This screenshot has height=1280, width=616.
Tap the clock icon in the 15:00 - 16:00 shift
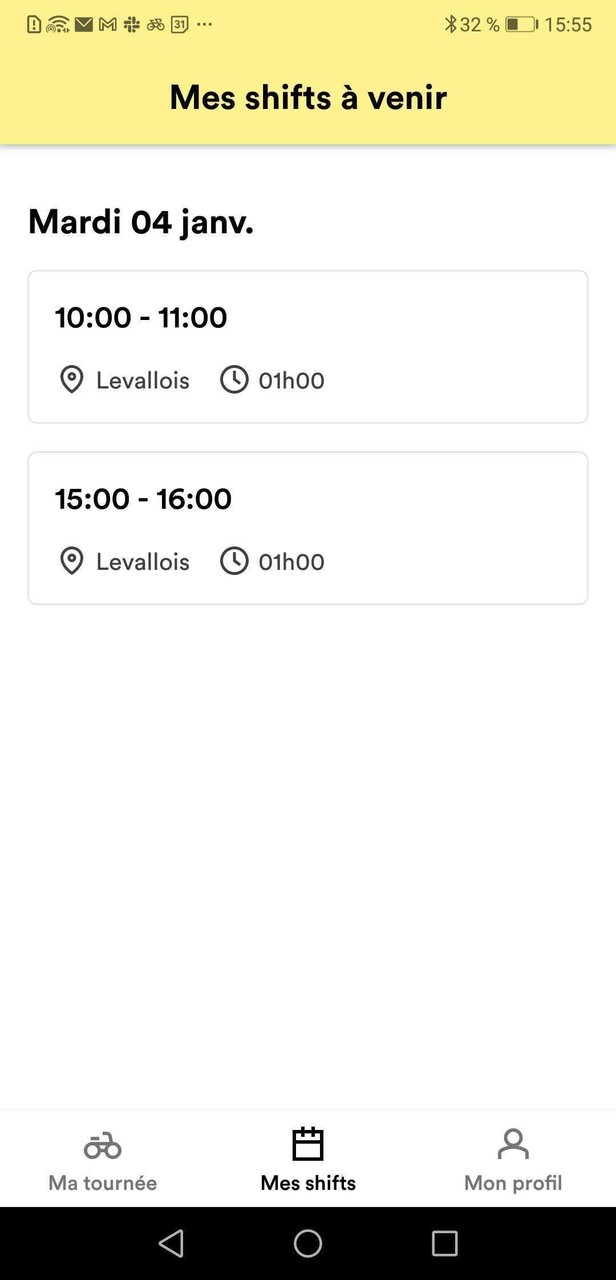click(x=234, y=561)
